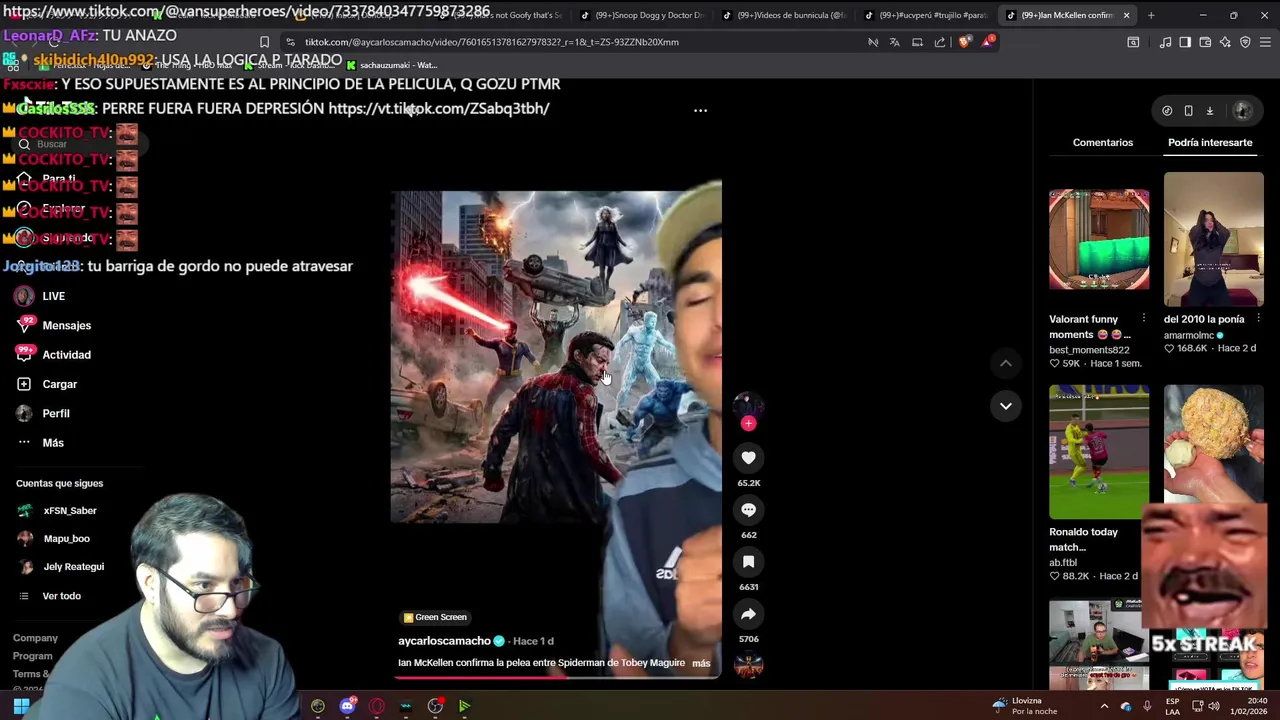The width and height of the screenshot is (1280, 720).
Task: Open Jely Reategui followed account
Action: point(61,567)
